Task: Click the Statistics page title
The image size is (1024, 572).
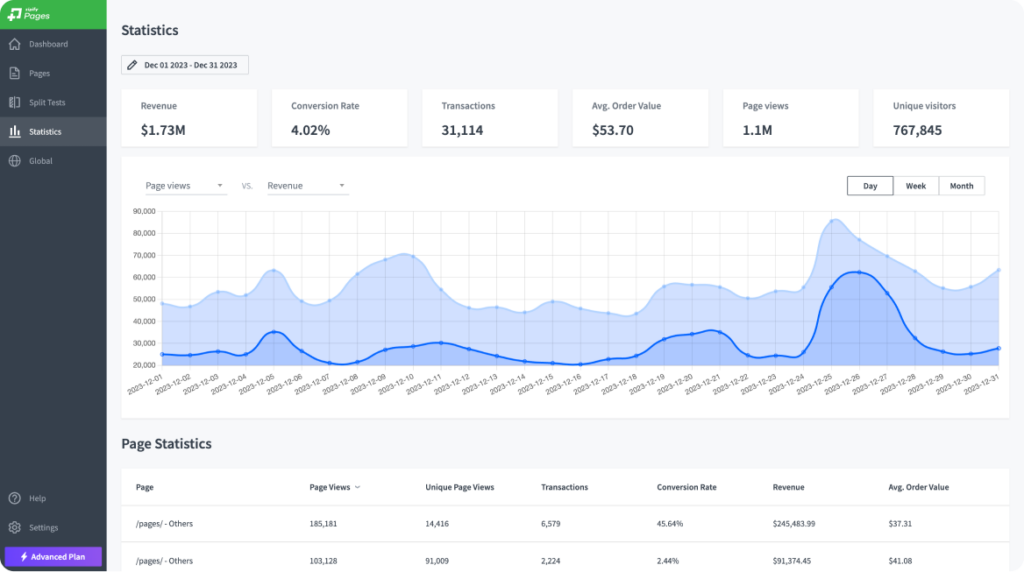Action: [150, 30]
